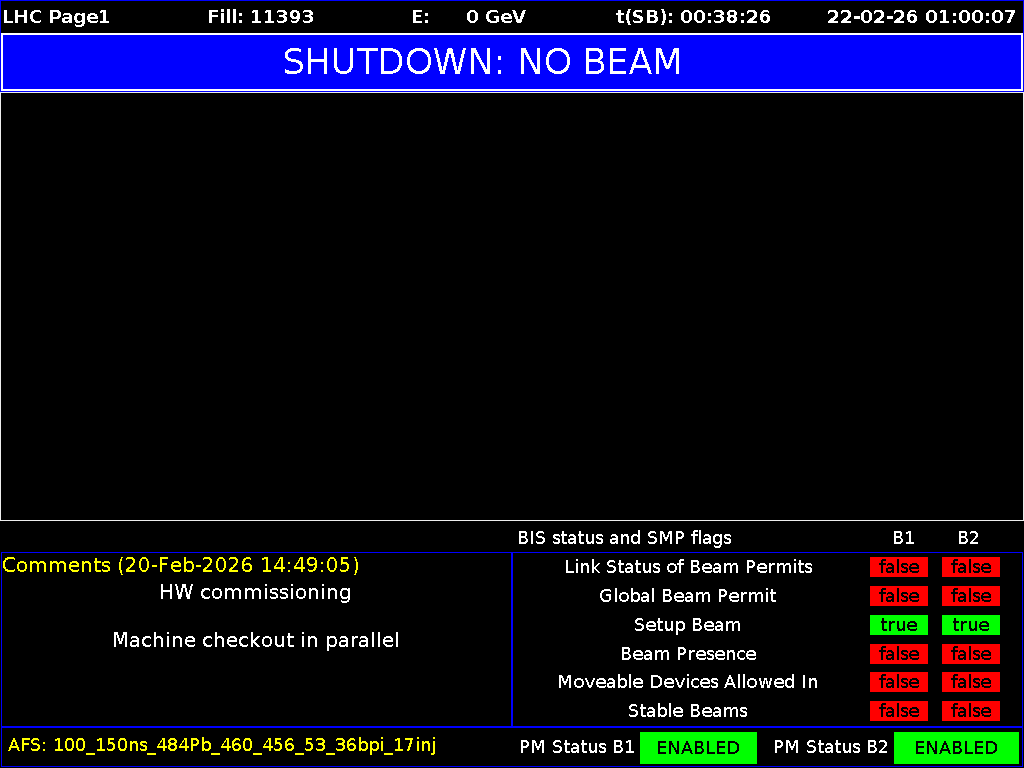Click the Beam Presence false indicator for B1
1024x768 pixels.
(x=898, y=654)
